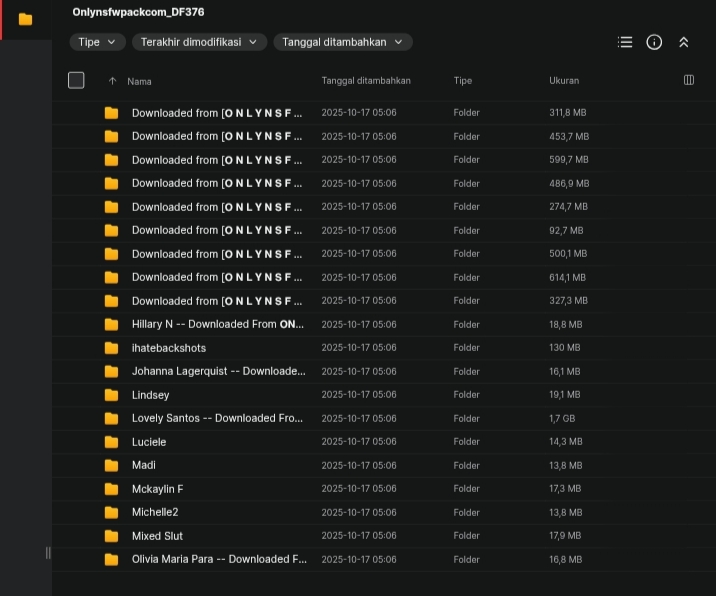Toggle the Nama sort direction arrow

(x=112, y=81)
